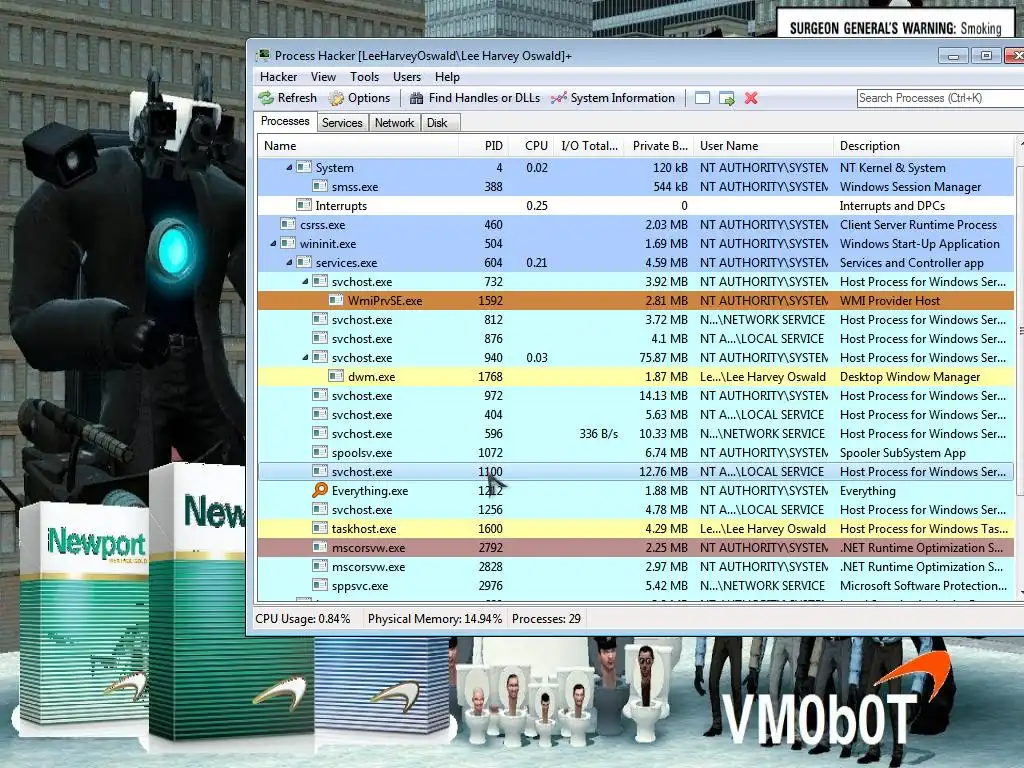Click the PID 1256 cell
Viewport: 1024px width, 768px height.
(x=490, y=509)
